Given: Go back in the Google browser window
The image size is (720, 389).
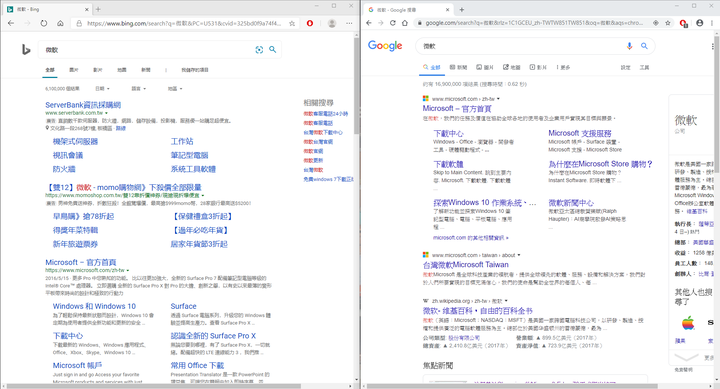Looking at the screenshot, I should [369, 23].
